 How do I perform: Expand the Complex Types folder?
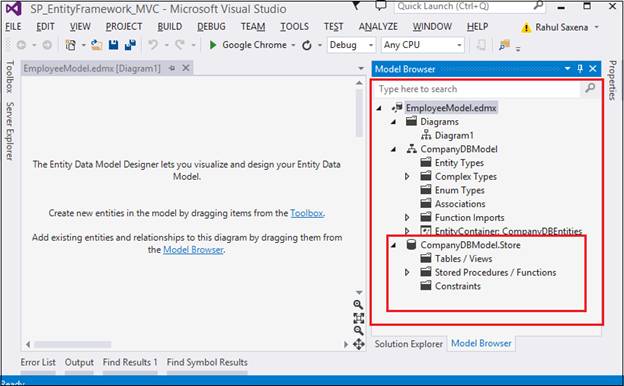[x=407, y=176]
